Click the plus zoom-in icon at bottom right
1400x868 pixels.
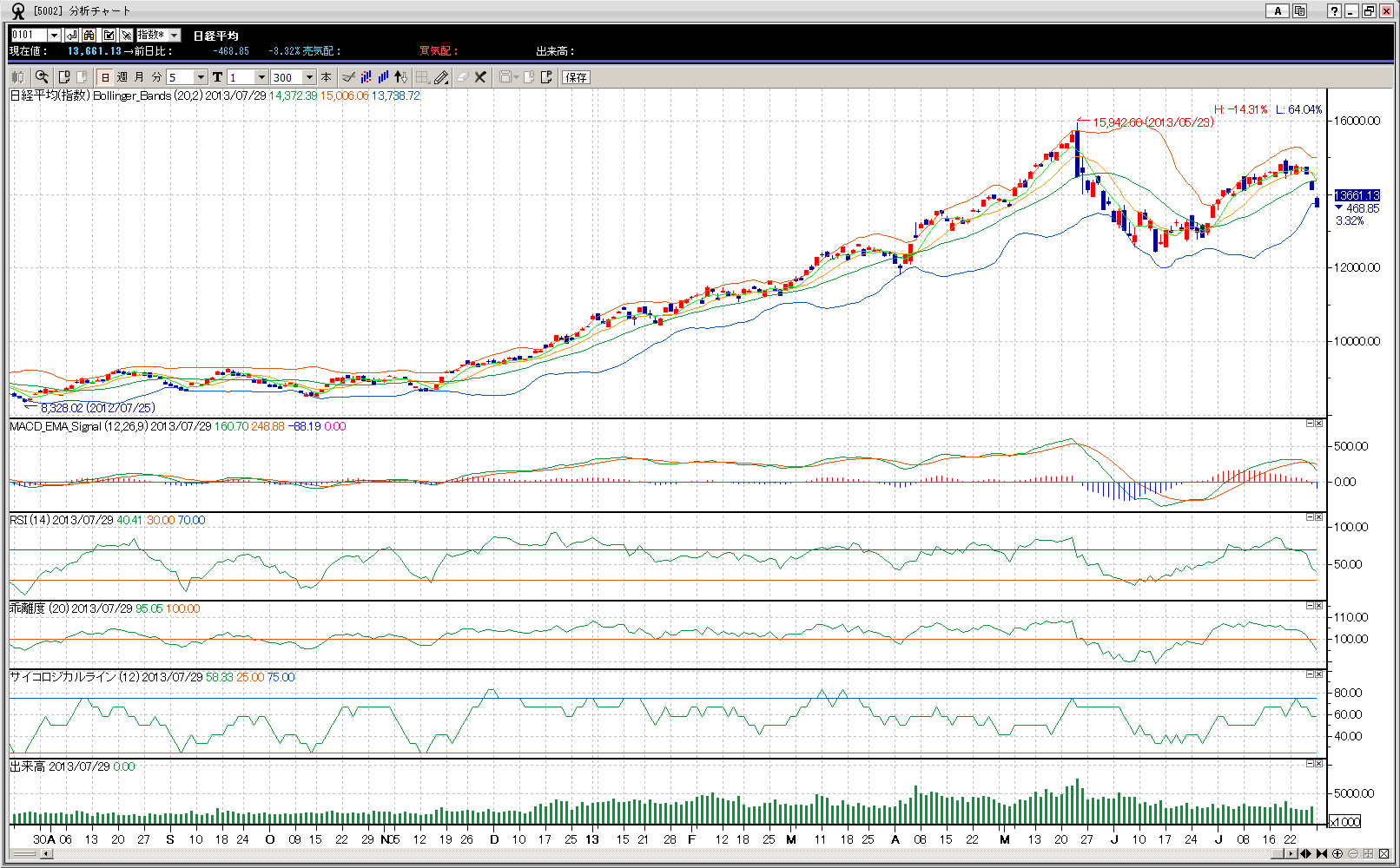[x=1337, y=854]
